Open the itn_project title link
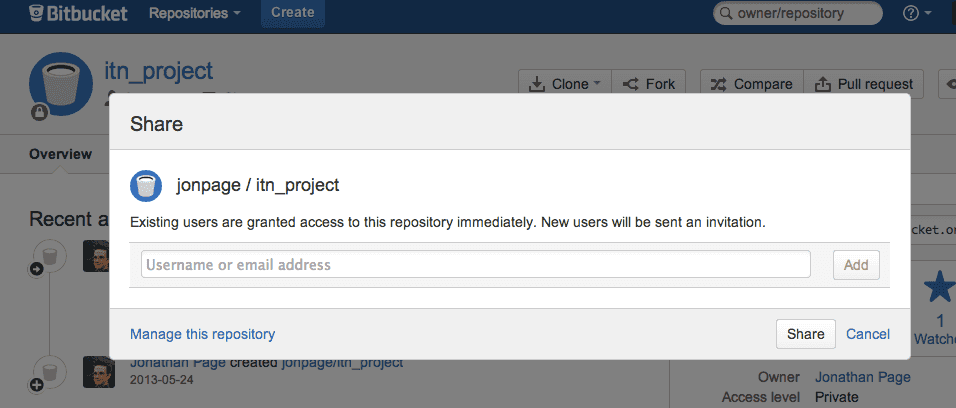This screenshot has width=956, height=408. (159, 71)
